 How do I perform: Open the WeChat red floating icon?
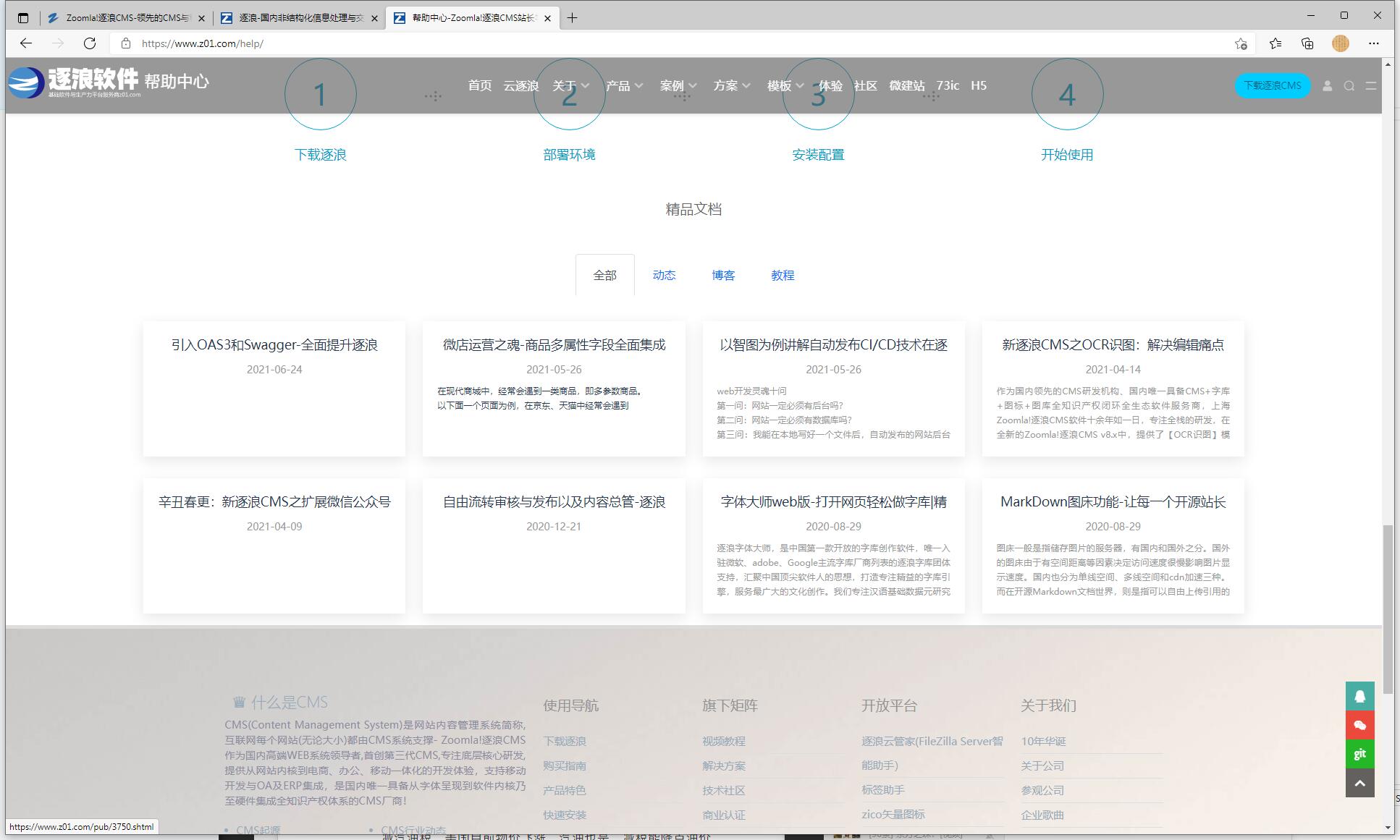pos(1359,725)
